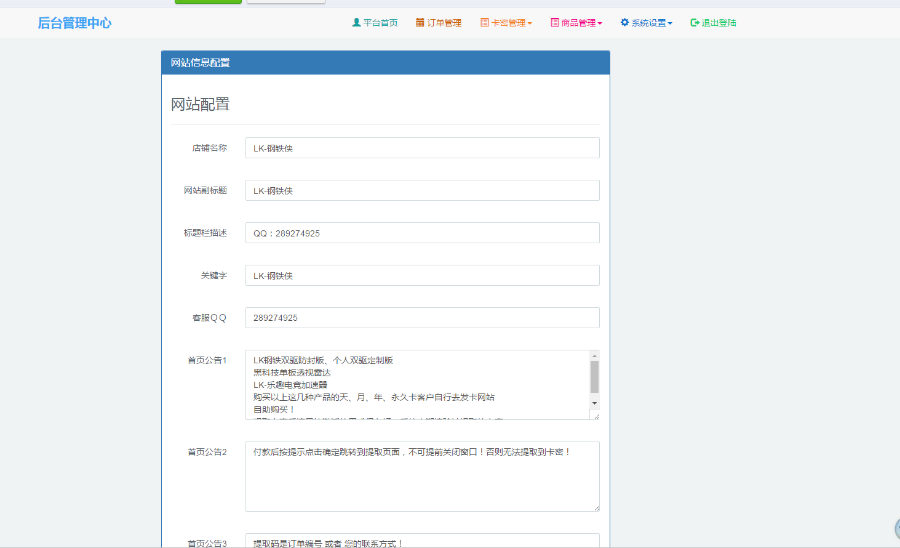Viewport: 900px width, 548px height.
Task: Click the 首页公告1 scrollbar thumb
Action: pyautogui.click(x=595, y=376)
